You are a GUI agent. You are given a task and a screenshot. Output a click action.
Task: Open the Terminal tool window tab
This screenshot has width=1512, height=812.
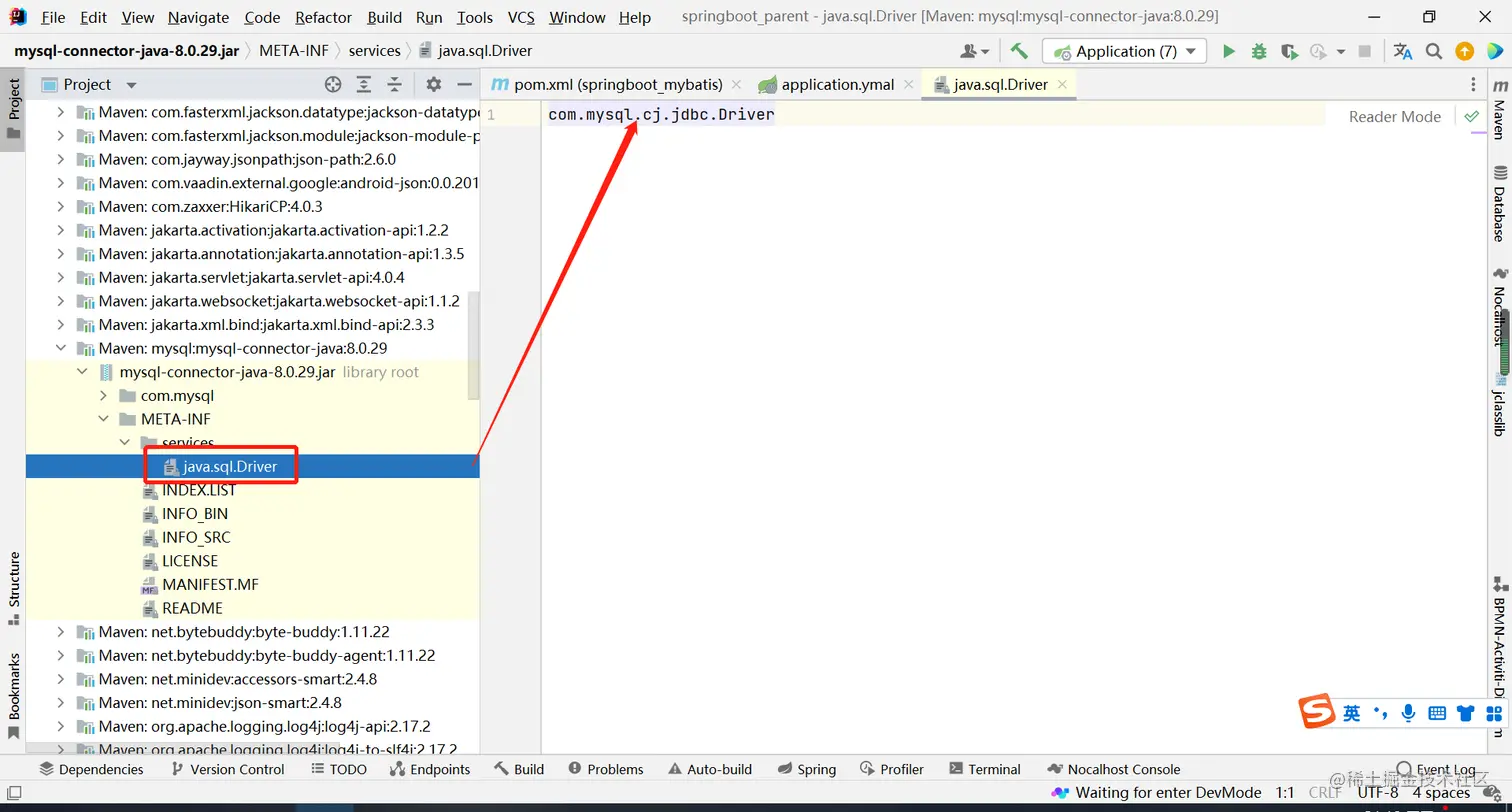pos(984,769)
